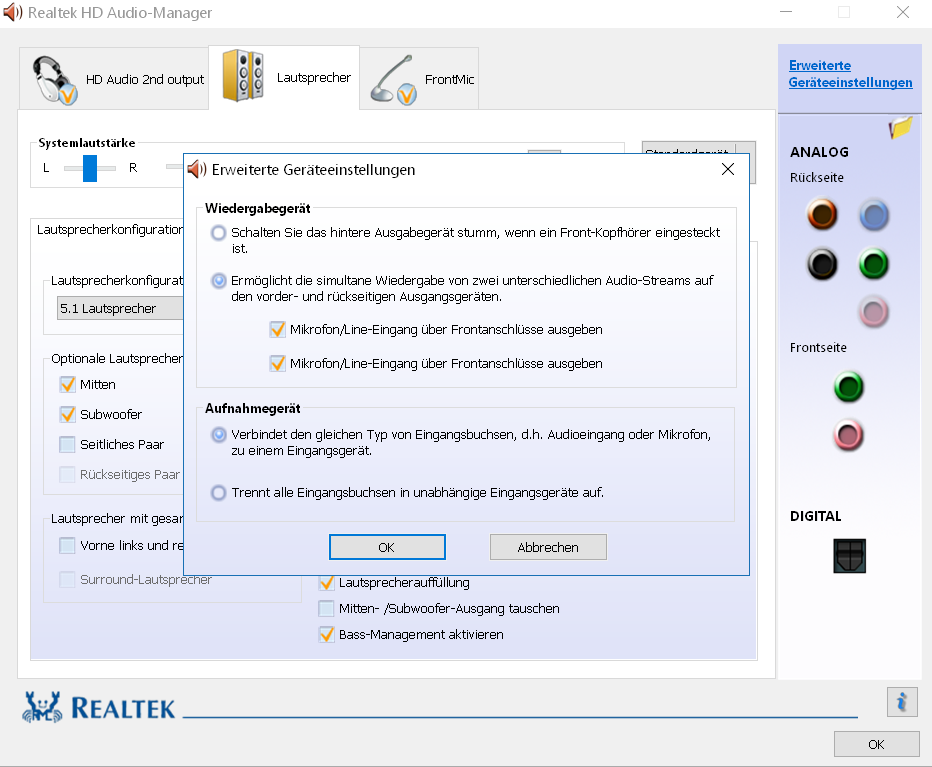Open the Lautsprecherkonfiguration sub-tab

[x=108, y=230]
